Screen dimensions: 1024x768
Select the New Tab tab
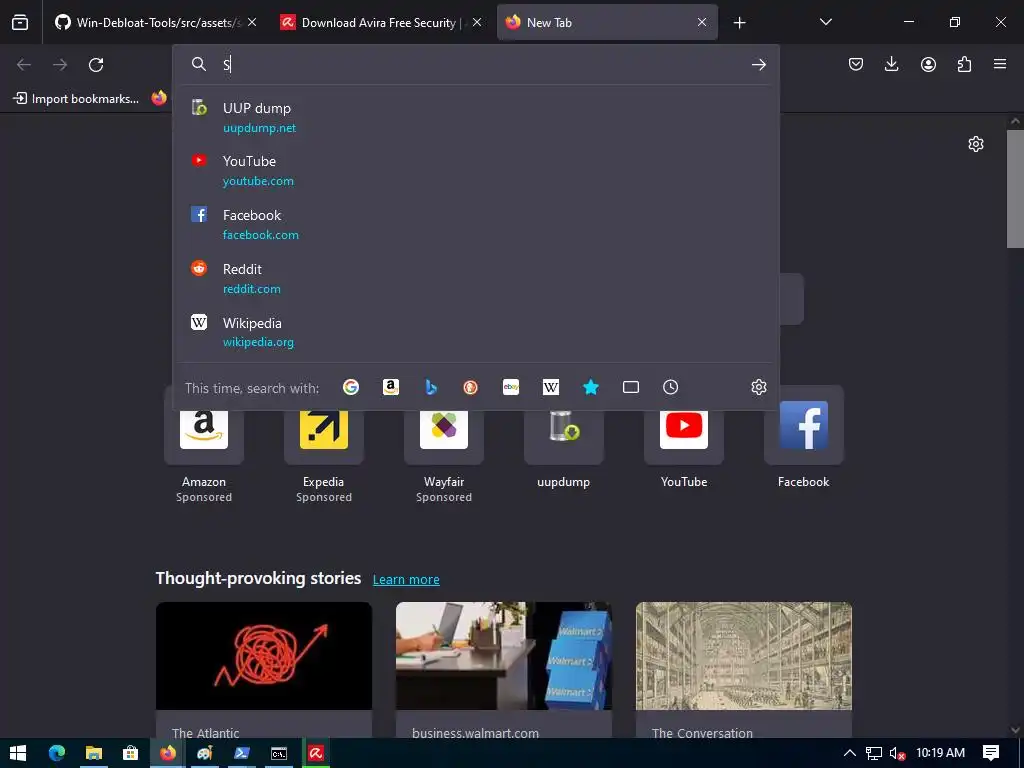(607, 22)
